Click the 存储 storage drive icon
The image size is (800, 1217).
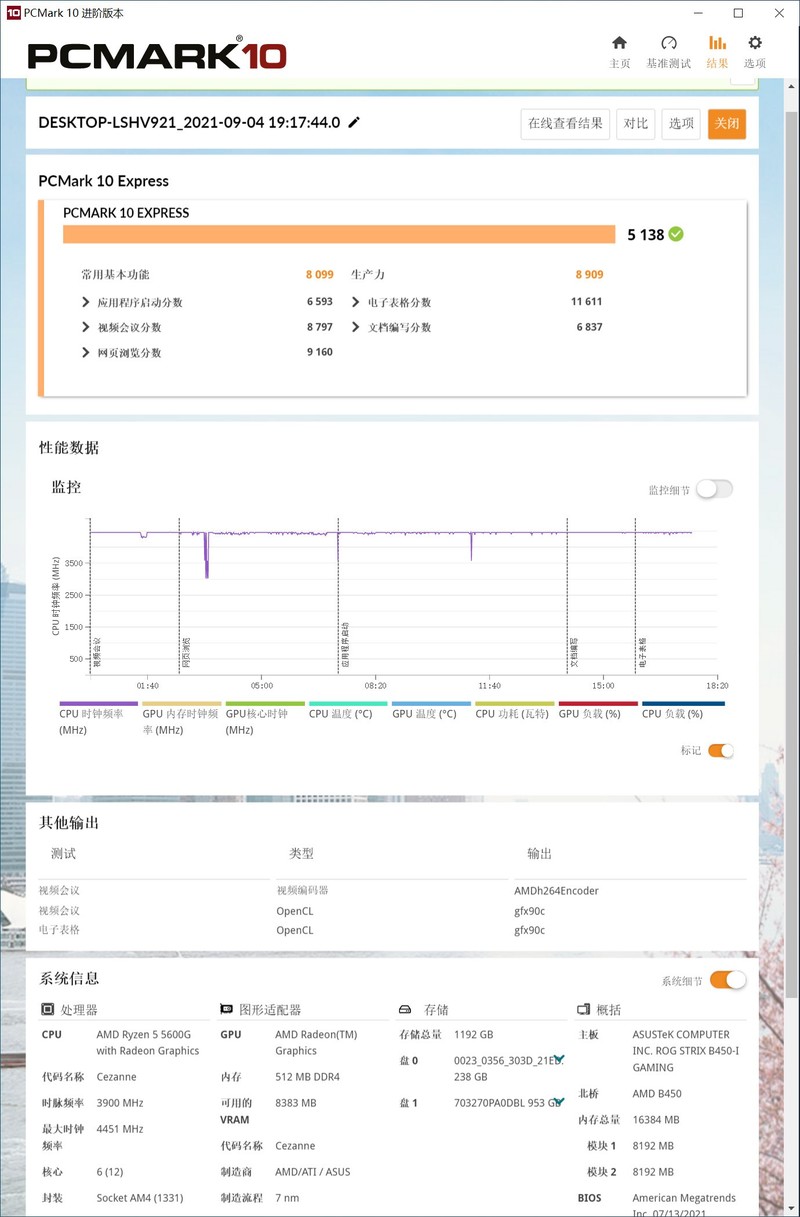(405, 1009)
